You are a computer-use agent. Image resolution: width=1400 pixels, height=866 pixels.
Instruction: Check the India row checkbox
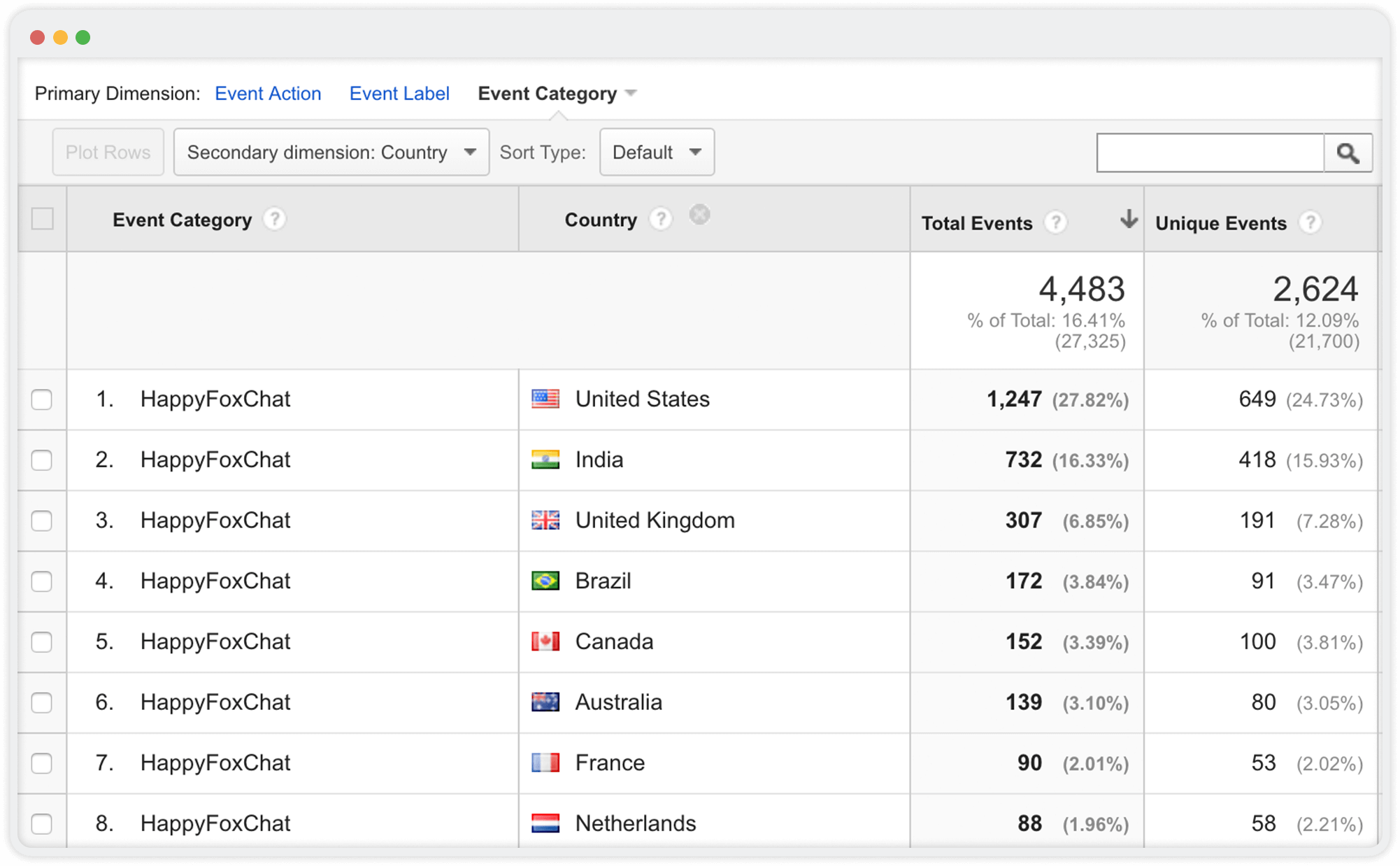(x=42, y=460)
